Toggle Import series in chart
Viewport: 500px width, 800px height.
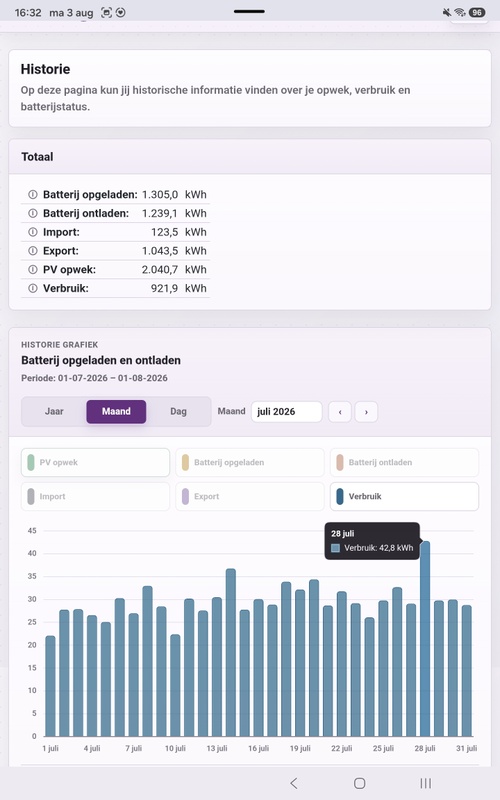[95, 496]
